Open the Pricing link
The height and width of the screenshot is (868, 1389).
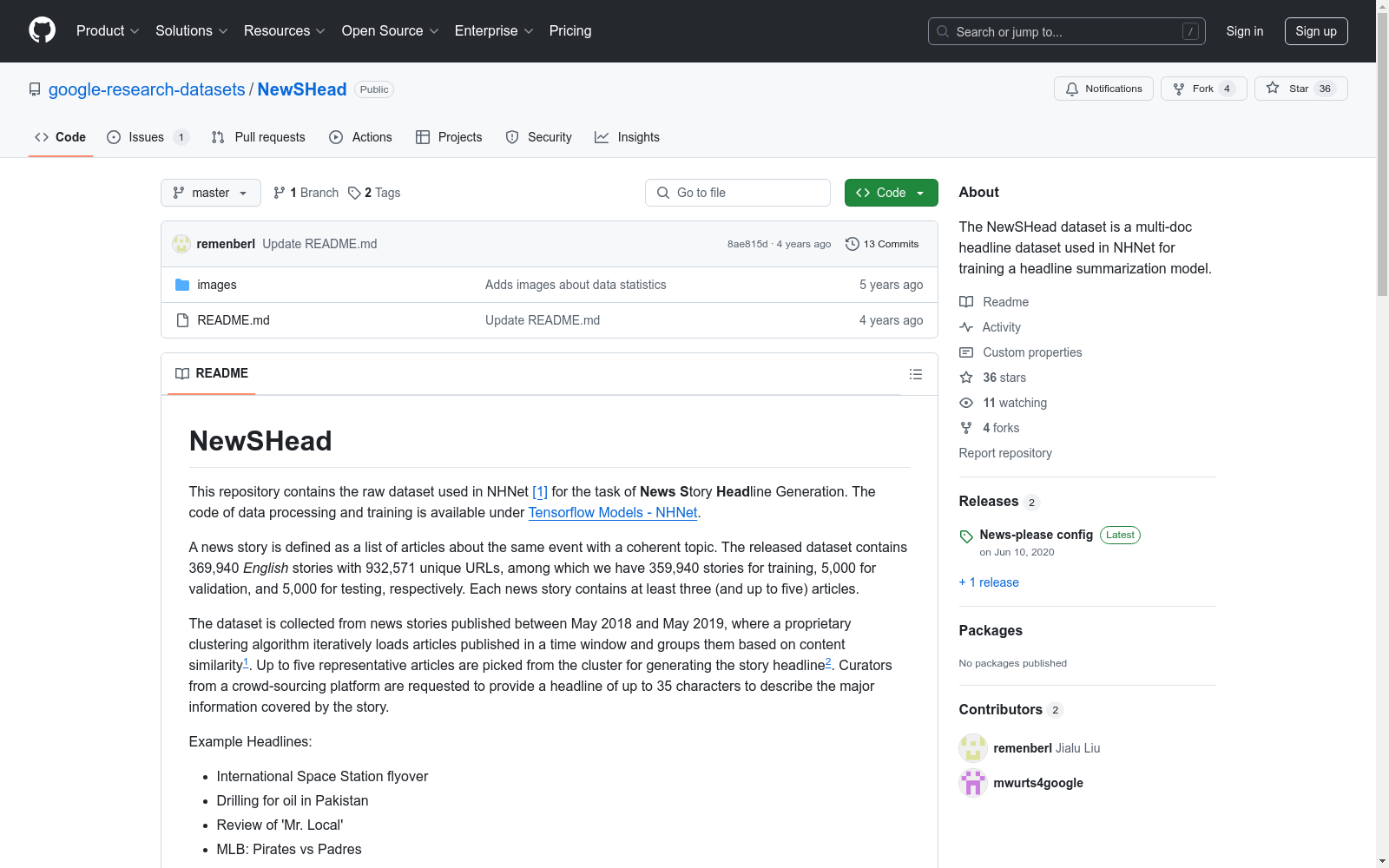point(570,31)
